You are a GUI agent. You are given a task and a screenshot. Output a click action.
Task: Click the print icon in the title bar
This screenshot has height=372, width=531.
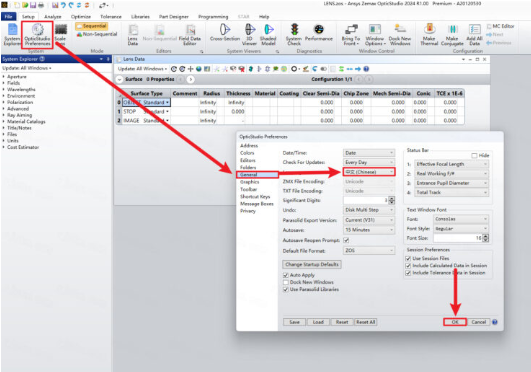point(41,5)
